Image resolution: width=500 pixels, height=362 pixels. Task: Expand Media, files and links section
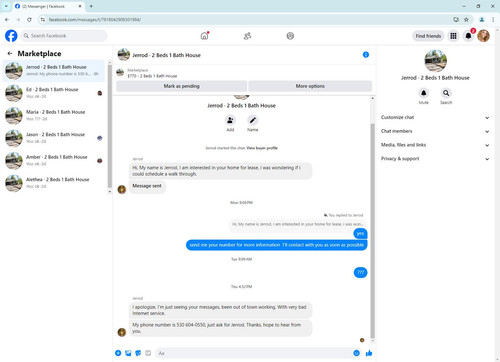pos(435,145)
